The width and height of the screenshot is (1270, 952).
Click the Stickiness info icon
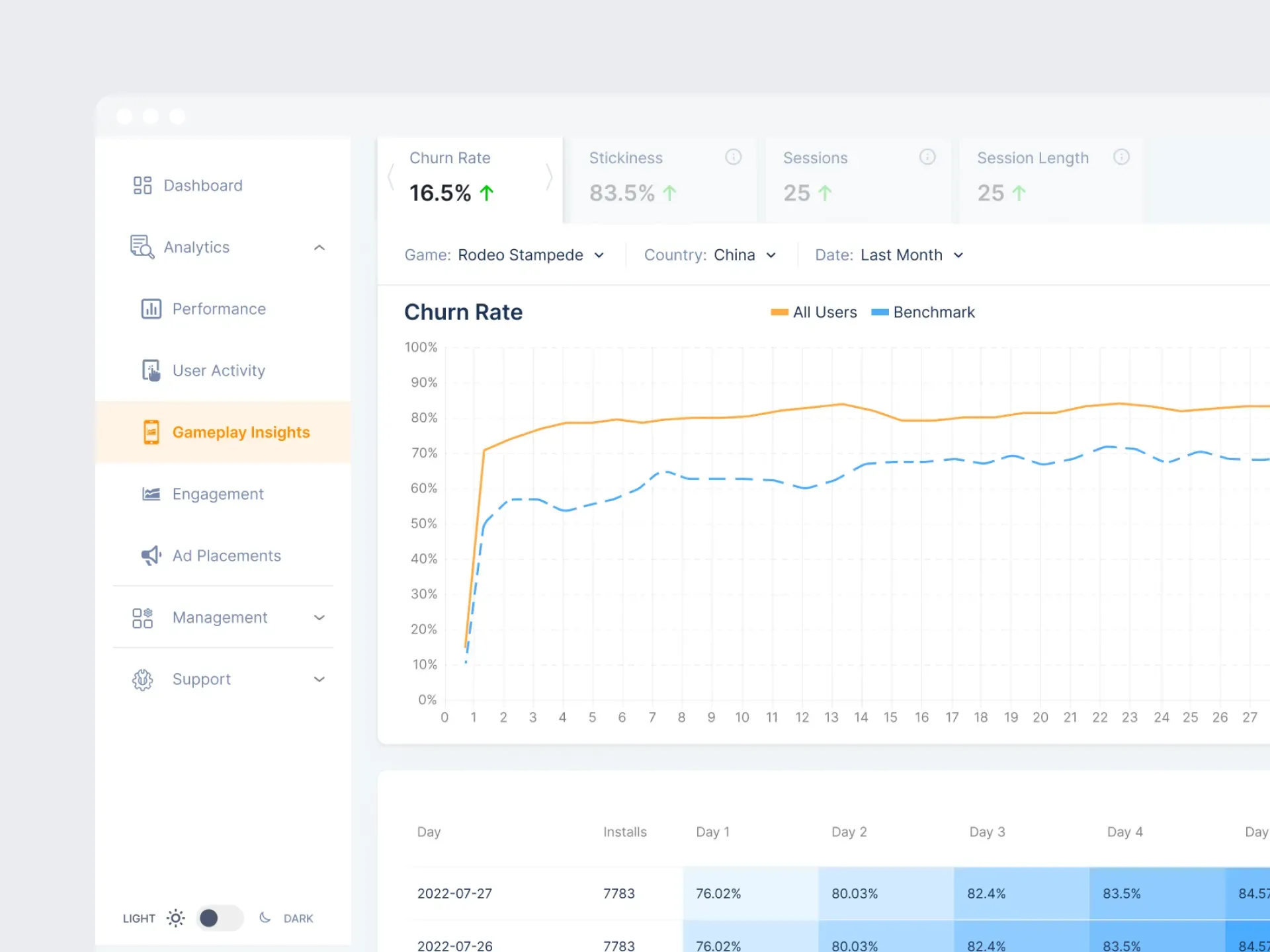[x=733, y=157]
